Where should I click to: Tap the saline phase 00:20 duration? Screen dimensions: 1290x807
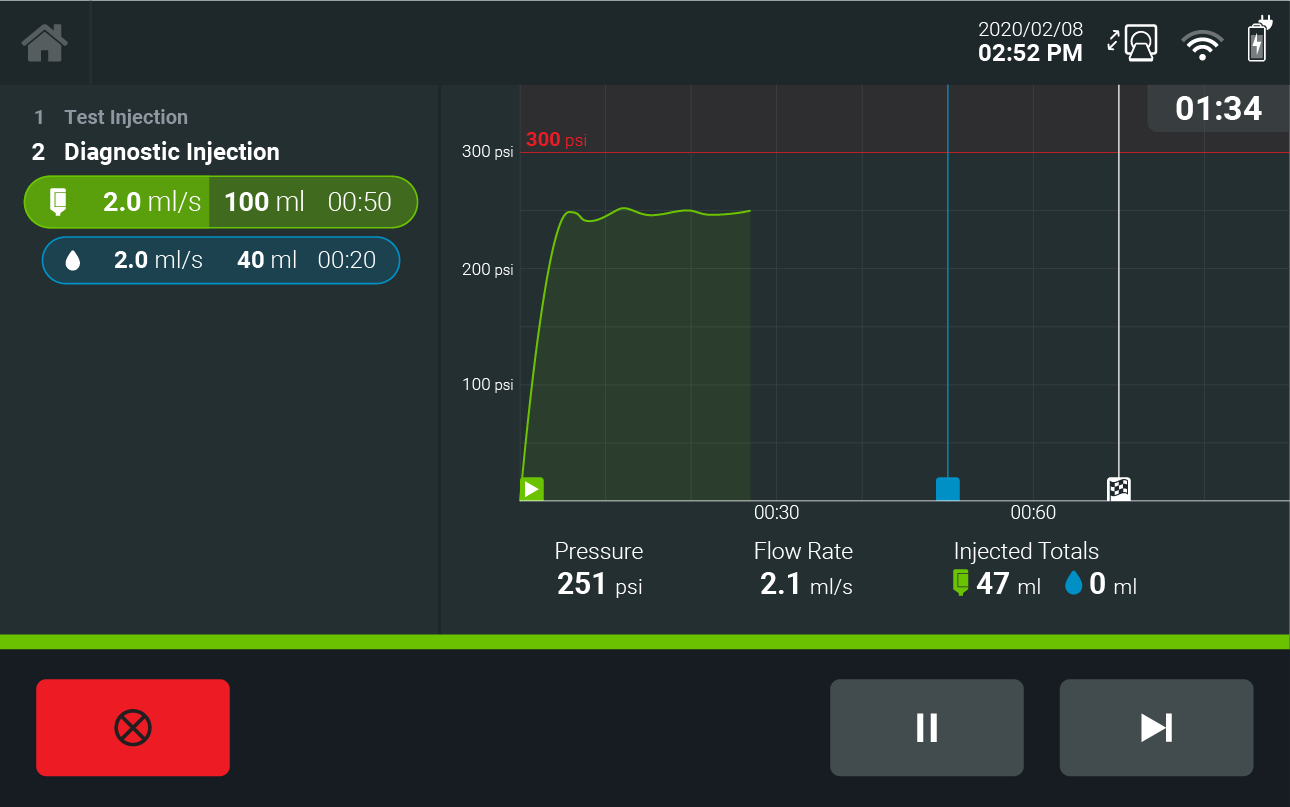pos(347,260)
